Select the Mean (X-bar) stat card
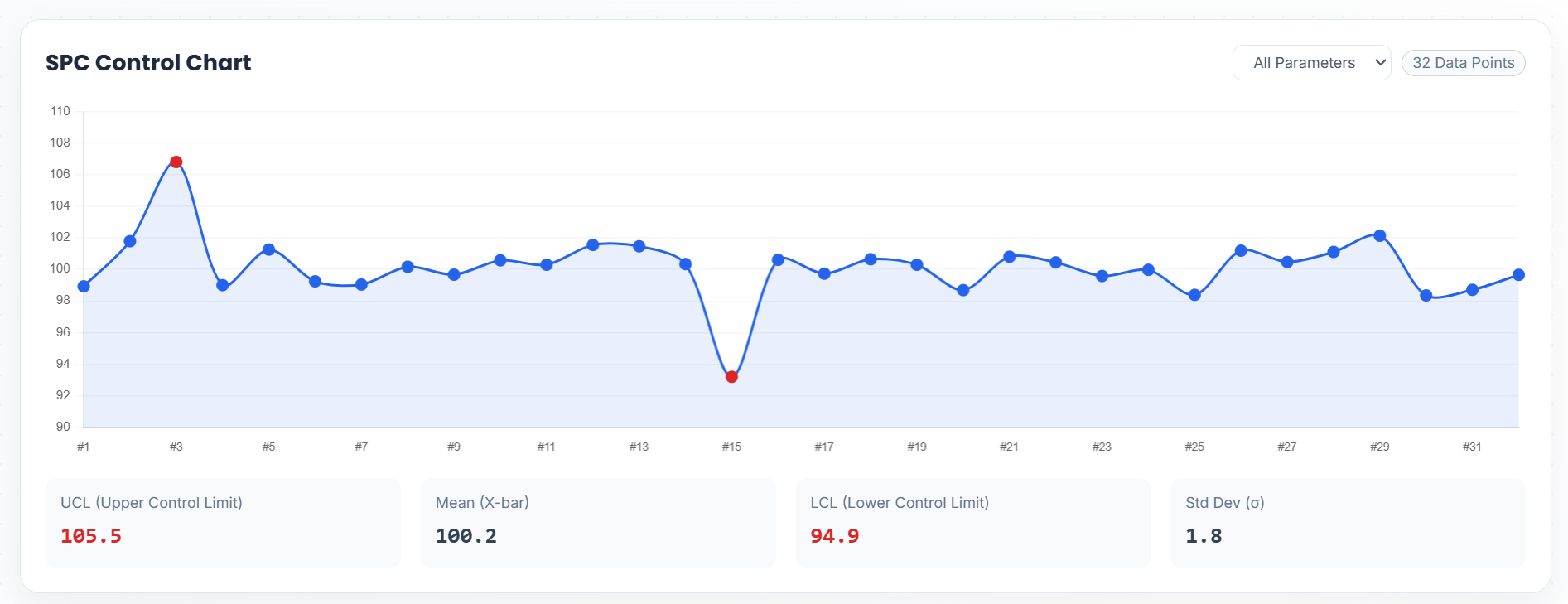 pos(598,522)
